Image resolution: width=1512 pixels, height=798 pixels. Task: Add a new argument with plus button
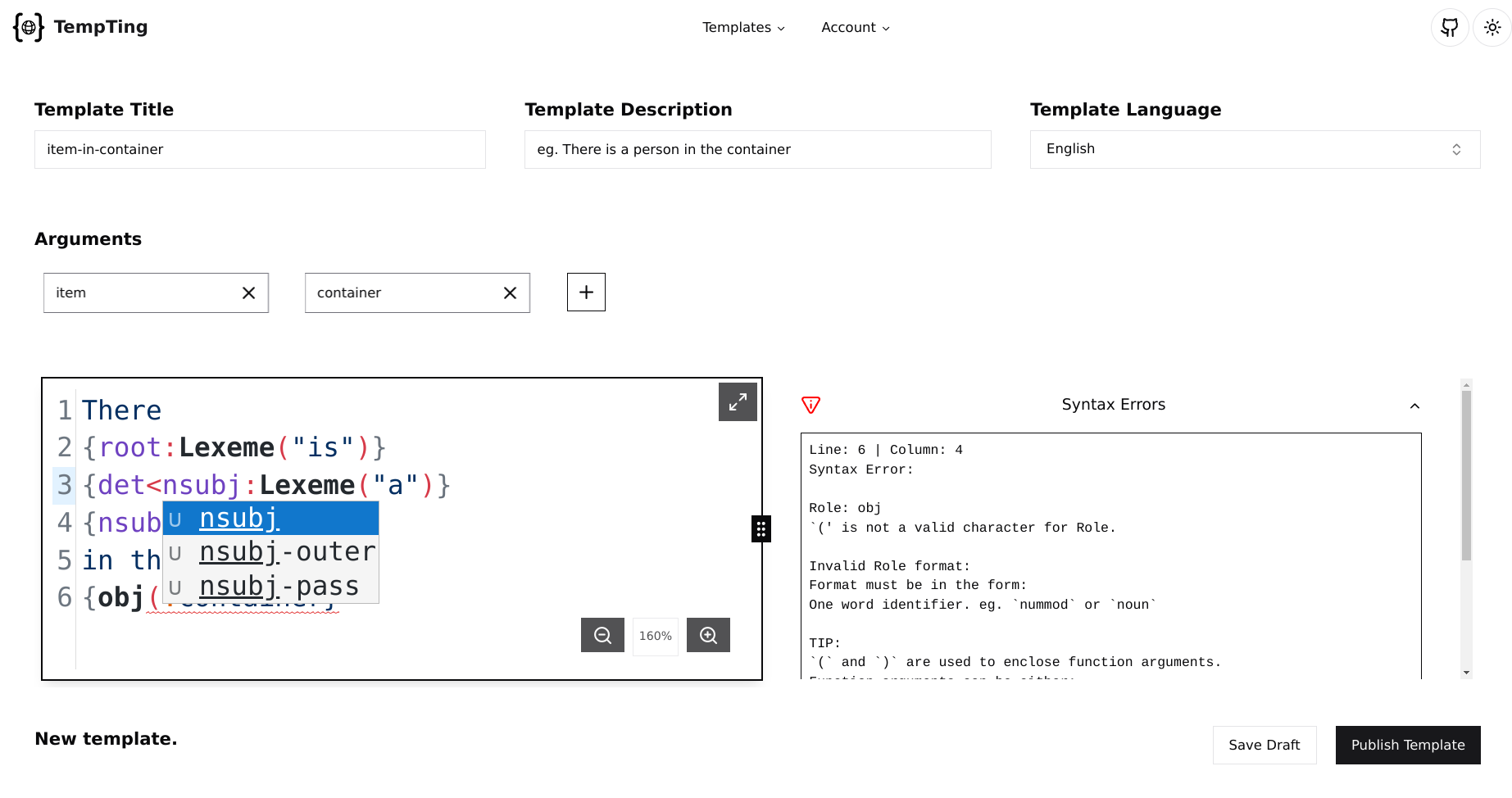click(586, 292)
